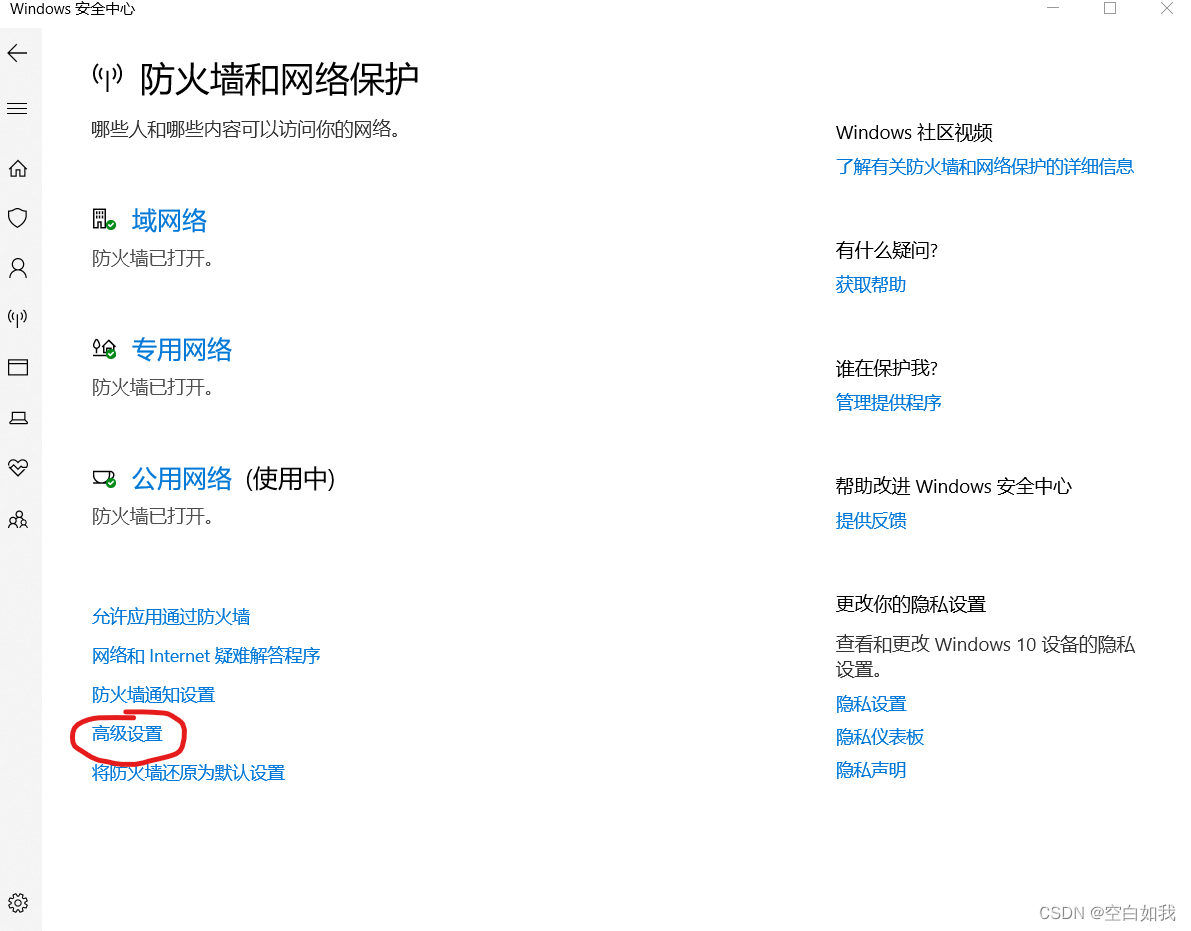Click the private network house icon
Image resolution: width=1191 pixels, height=931 pixels.
[104, 349]
